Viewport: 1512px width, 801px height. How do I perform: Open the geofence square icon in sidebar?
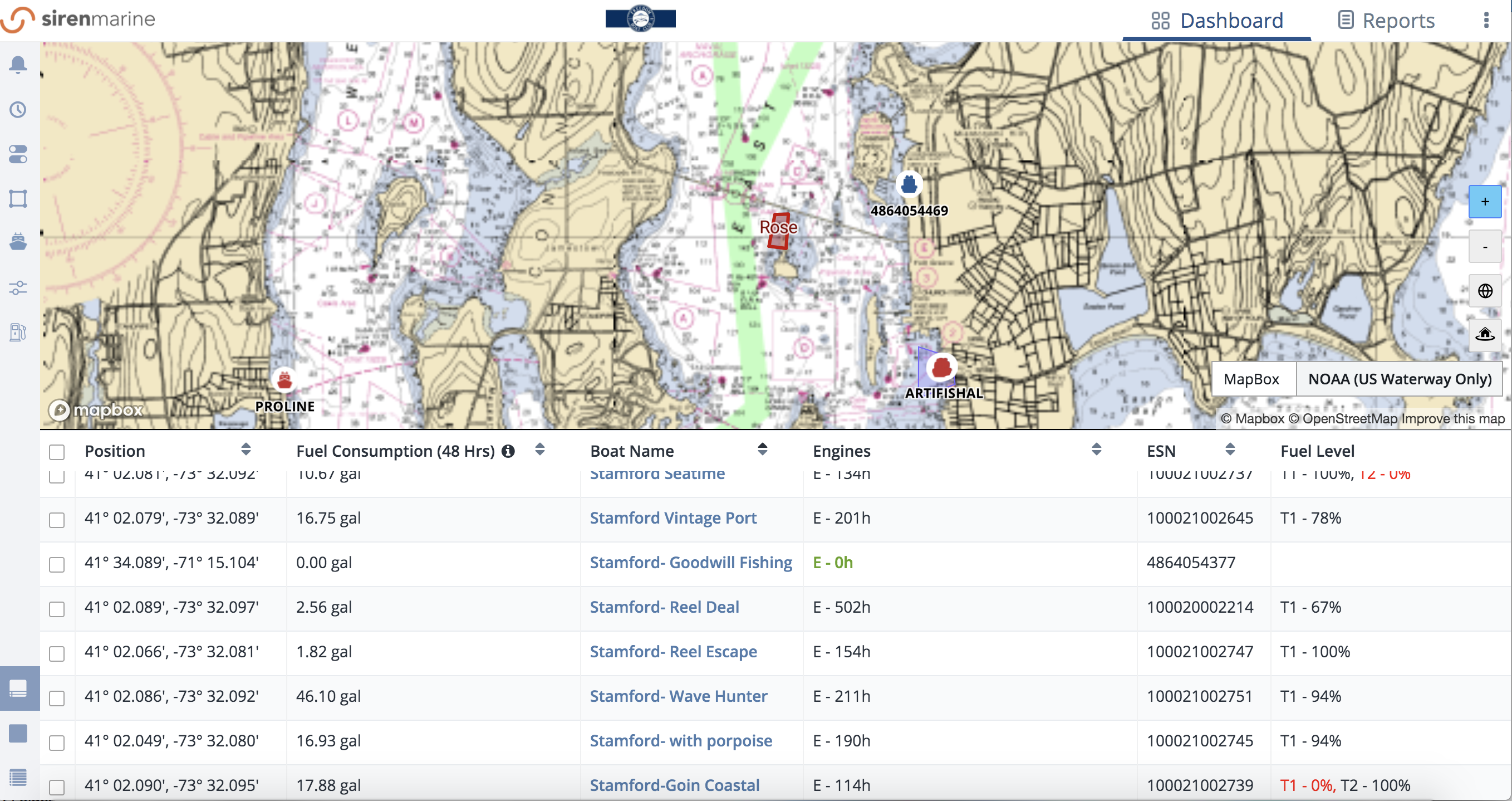click(18, 198)
